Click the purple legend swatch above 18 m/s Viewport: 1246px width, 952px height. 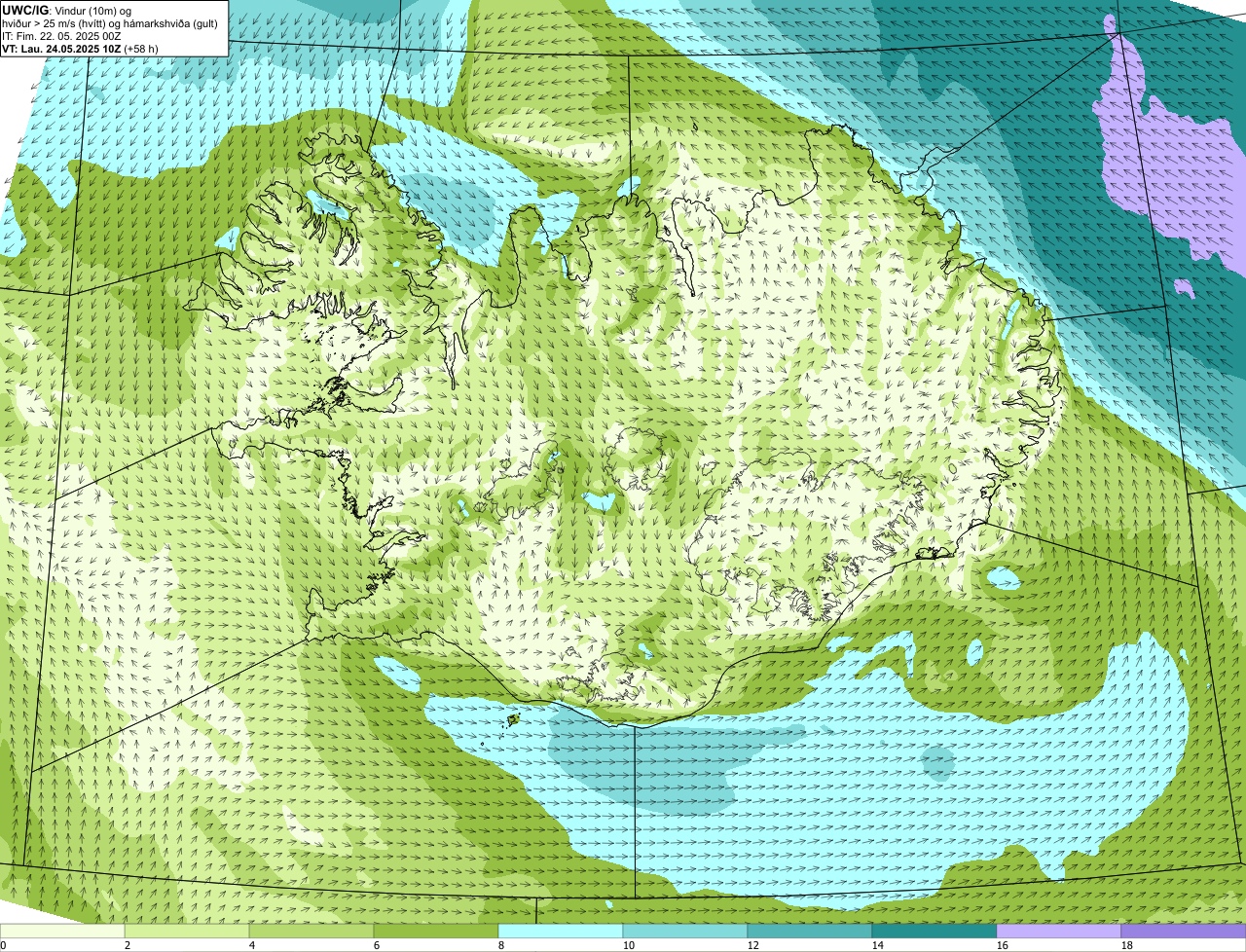(1184, 931)
